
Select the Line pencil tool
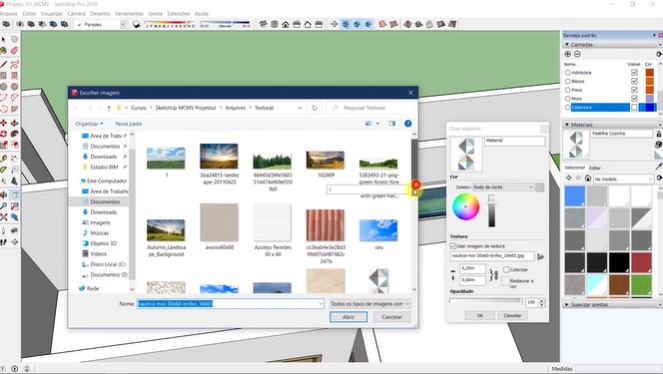4,65
